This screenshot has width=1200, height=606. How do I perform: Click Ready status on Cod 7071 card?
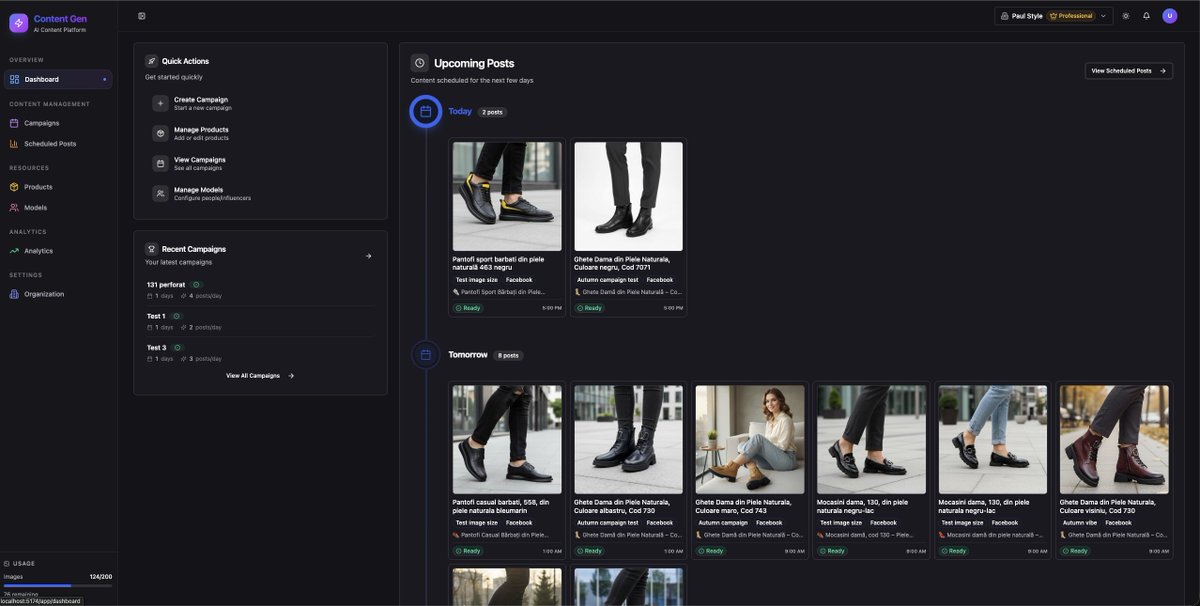(x=590, y=308)
